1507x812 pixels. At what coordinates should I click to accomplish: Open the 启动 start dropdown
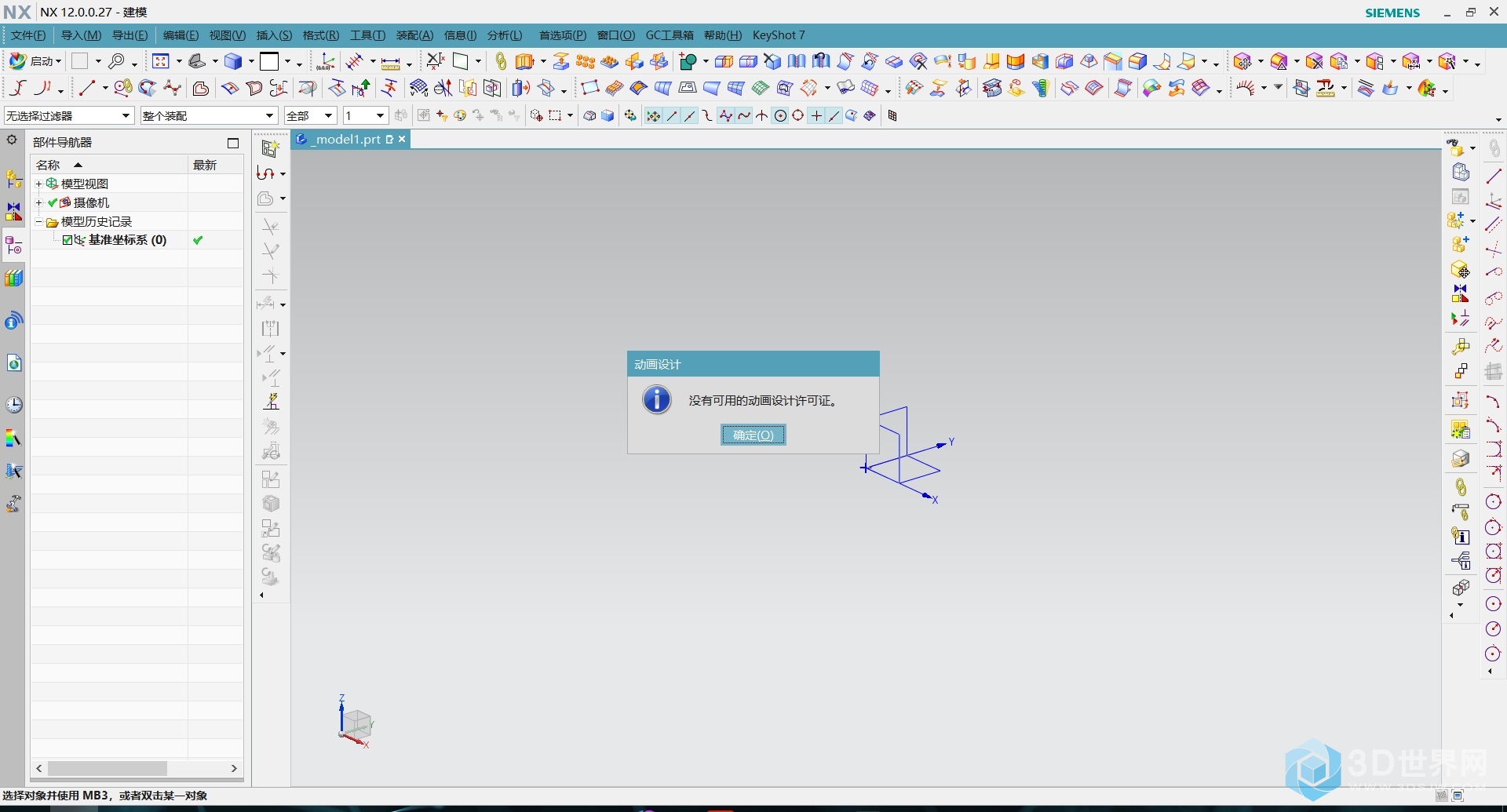(35, 61)
